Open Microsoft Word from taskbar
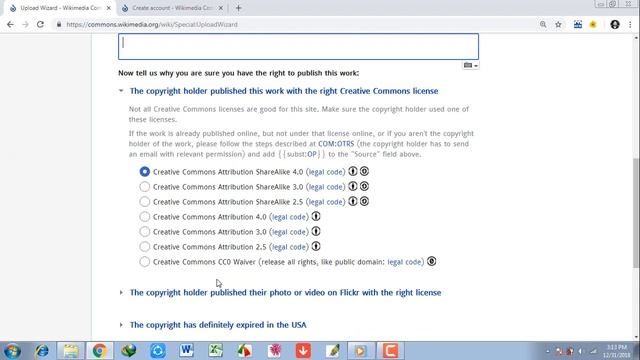Viewport: 640px width, 360px height. pyautogui.click(x=187, y=351)
